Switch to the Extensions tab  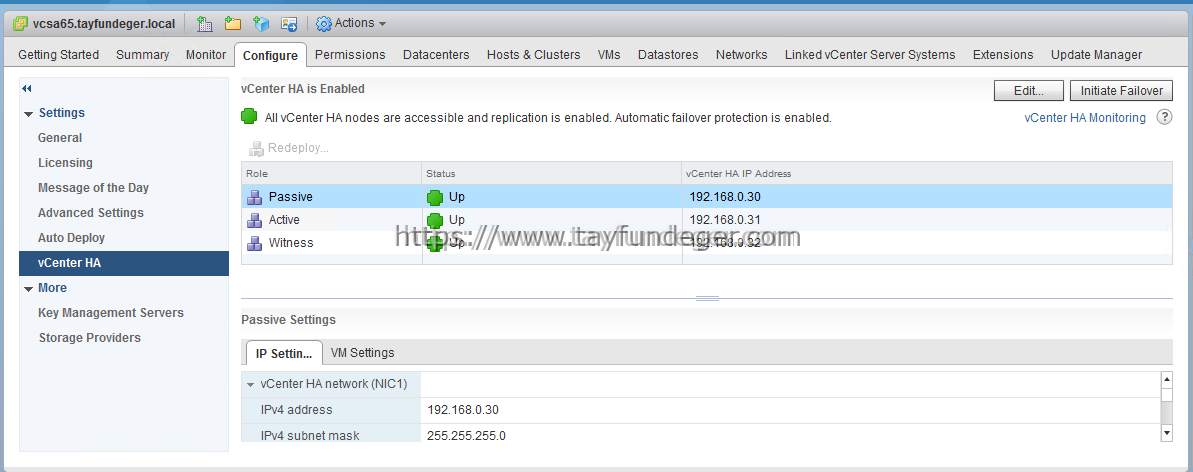[x=1003, y=55]
